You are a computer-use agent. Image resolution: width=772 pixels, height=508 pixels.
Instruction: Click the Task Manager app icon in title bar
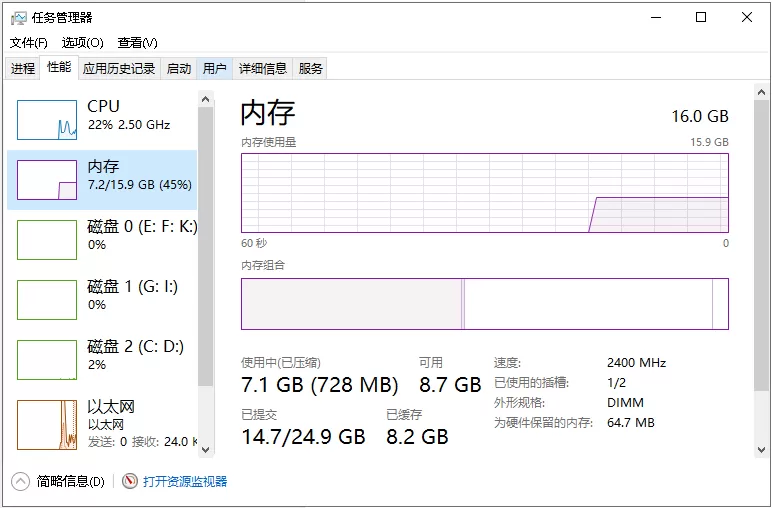pyautogui.click(x=19, y=17)
